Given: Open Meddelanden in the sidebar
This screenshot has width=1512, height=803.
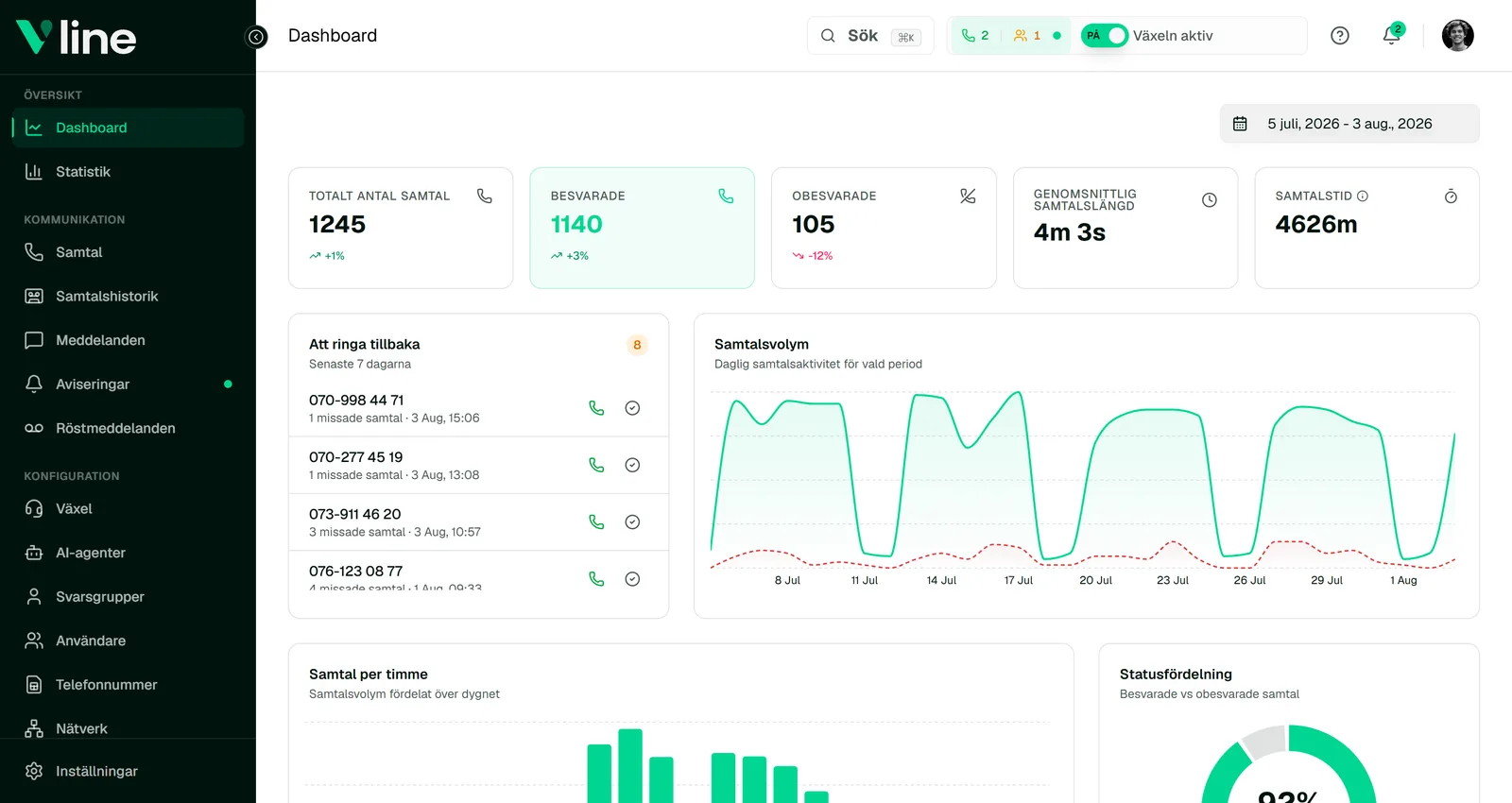Looking at the screenshot, I should click(x=128, y=340).
